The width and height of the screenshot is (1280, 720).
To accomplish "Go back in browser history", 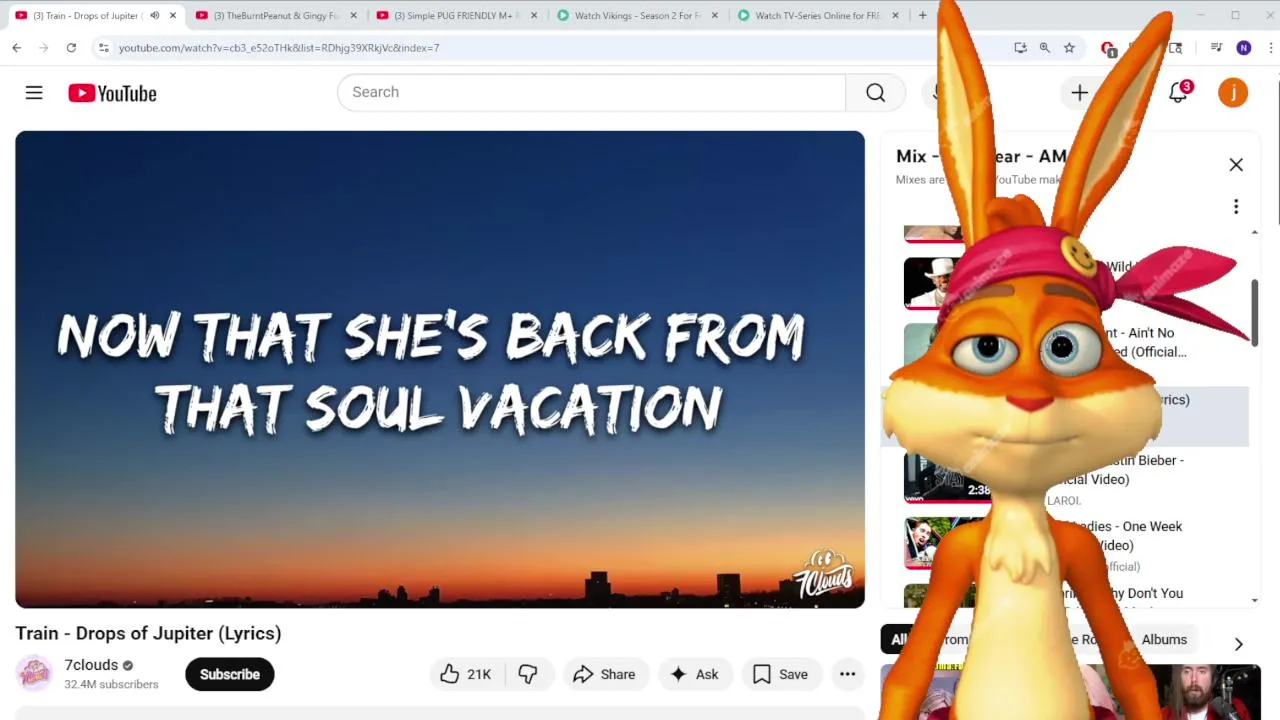I will [x=17, y=47].
